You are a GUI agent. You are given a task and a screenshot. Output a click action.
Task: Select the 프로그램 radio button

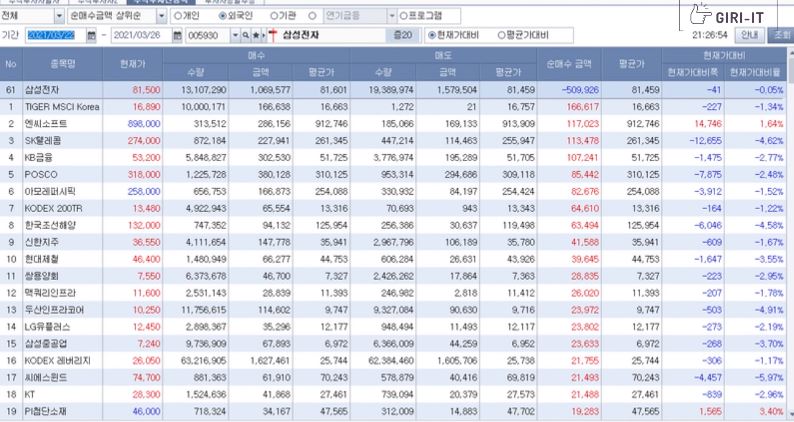[x=404, y=16]
